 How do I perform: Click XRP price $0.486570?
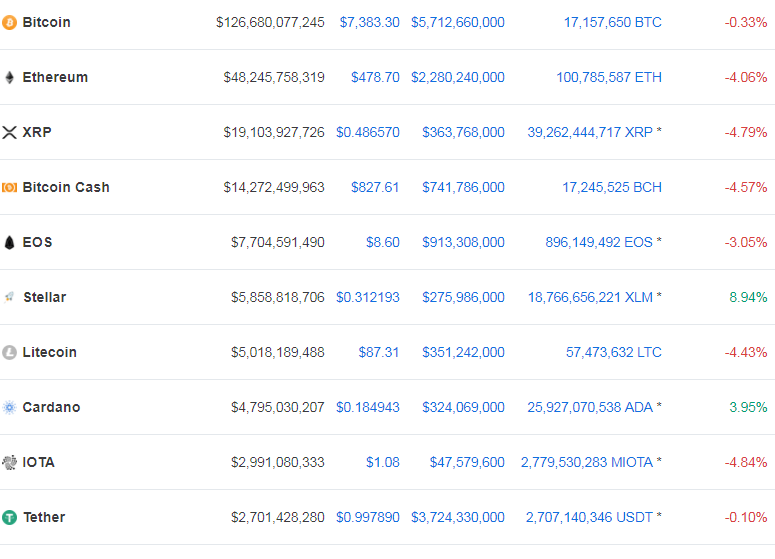(x=368, y=132)
